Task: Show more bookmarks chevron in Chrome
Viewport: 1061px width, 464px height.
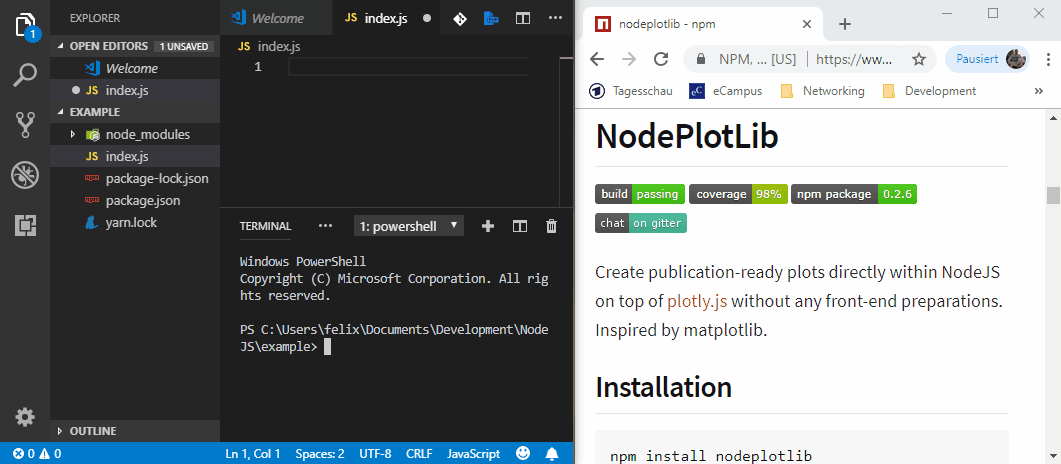Action: [1039, 91]
